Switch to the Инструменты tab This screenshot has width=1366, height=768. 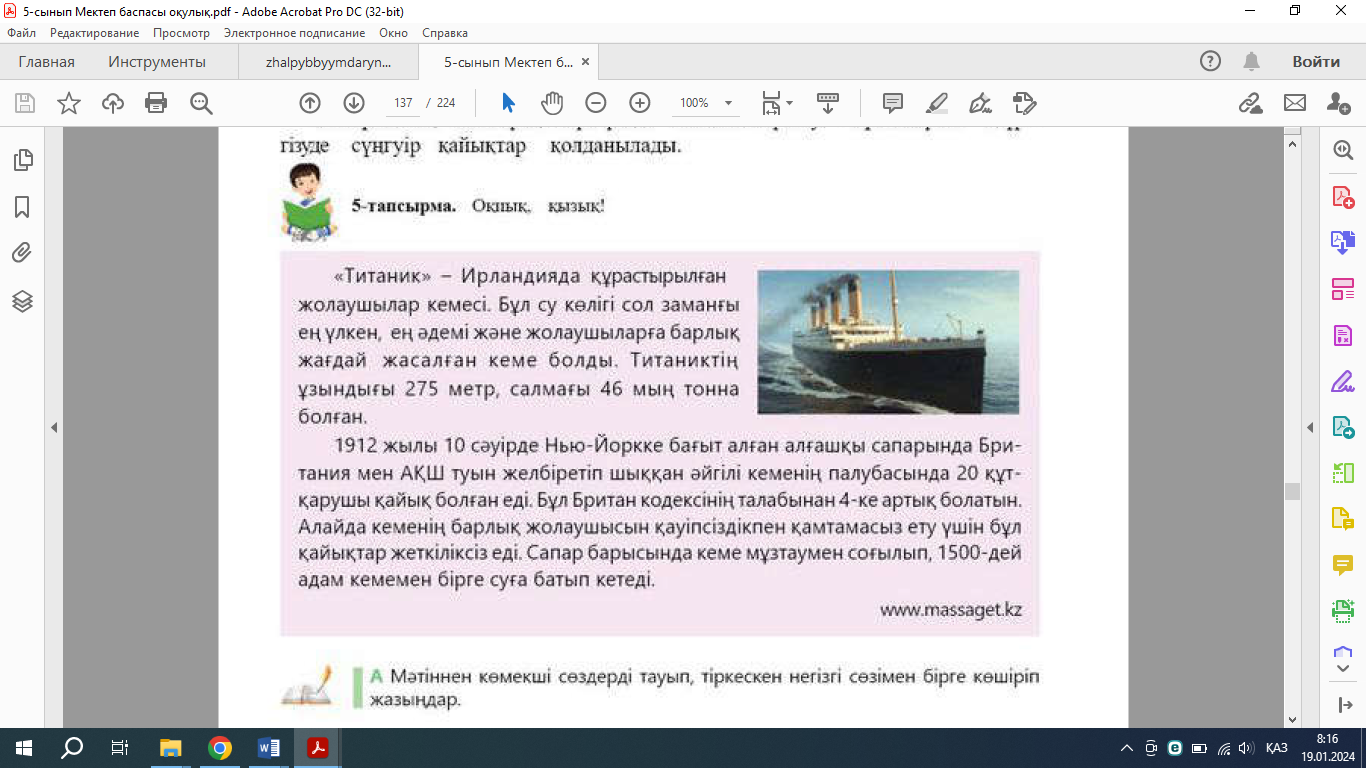point(157,62)
